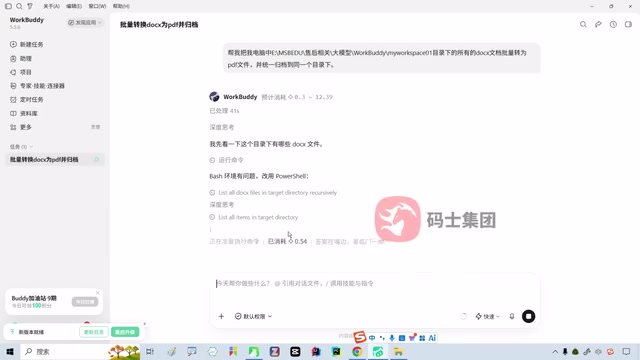Screen dimensions: 640x360
Task: Expand the app dropdown beside WorkBuddy
Action: click(x=85, y=22)
